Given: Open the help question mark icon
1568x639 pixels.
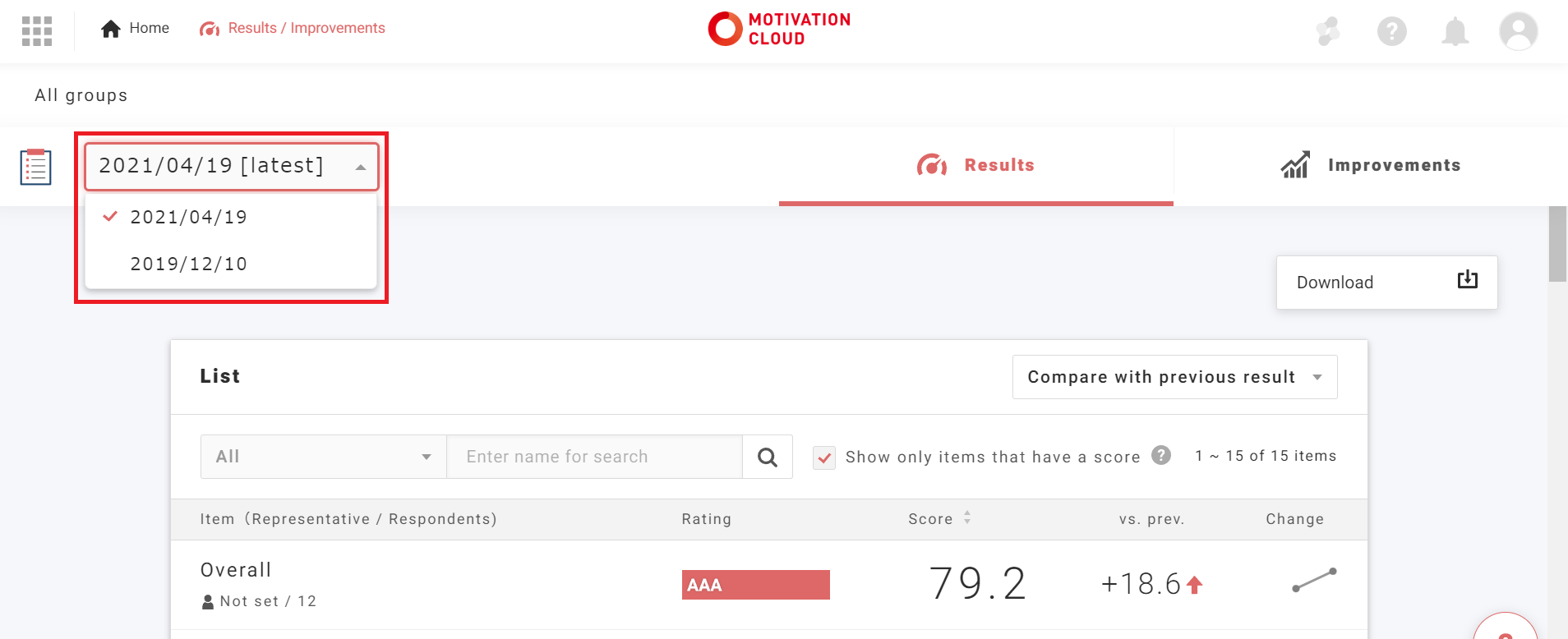Looking at the screenshot, I should tap(1391, 32).
